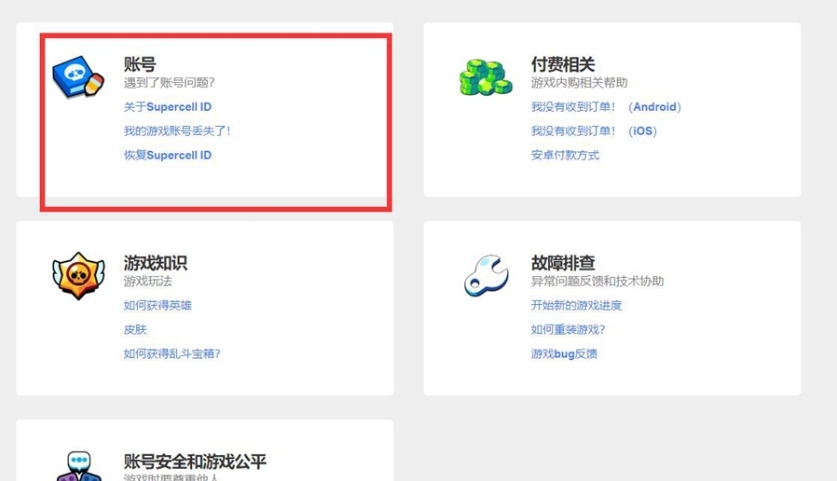Open the 如何获得英雄 link
837x481 pixels.
157,305
